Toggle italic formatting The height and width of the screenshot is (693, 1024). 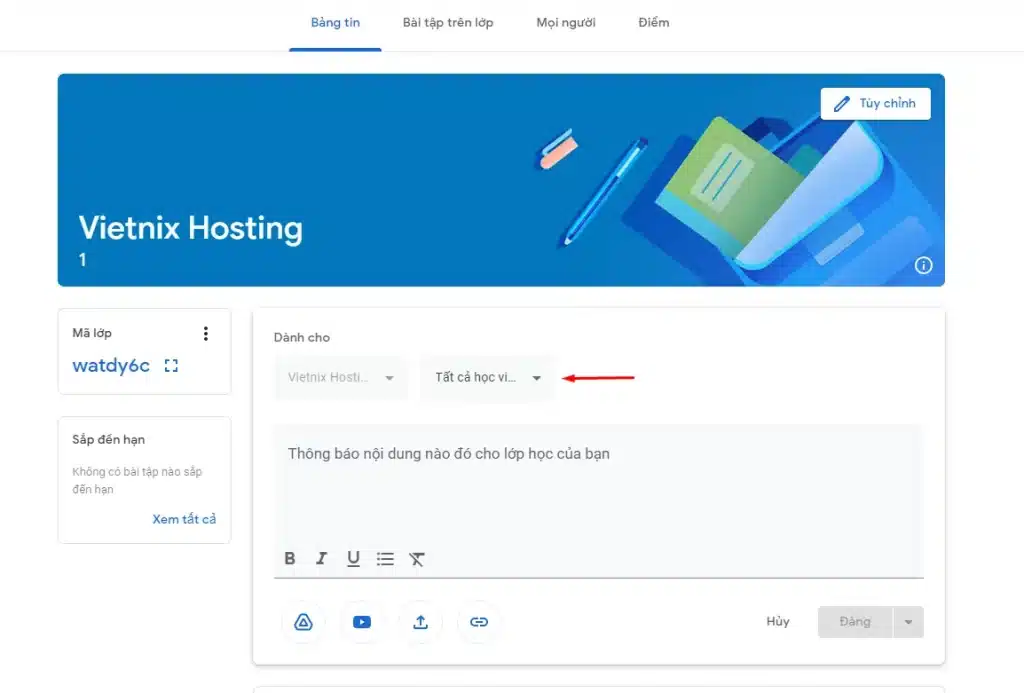321,559
